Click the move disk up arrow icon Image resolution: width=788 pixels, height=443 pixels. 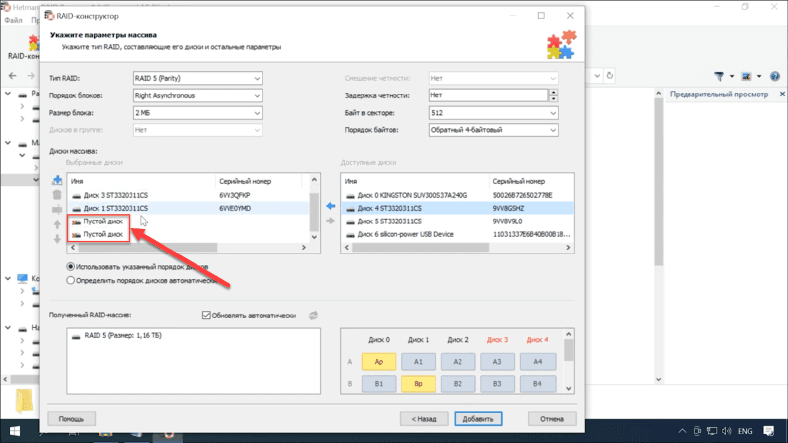click(x=57, y=224)
